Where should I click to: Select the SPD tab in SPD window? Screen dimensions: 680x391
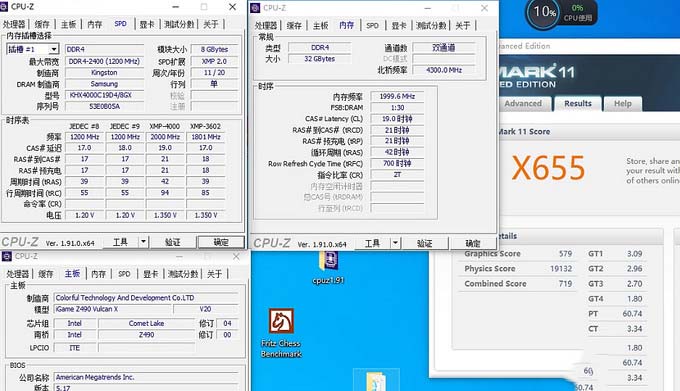(x=121, y=24)
